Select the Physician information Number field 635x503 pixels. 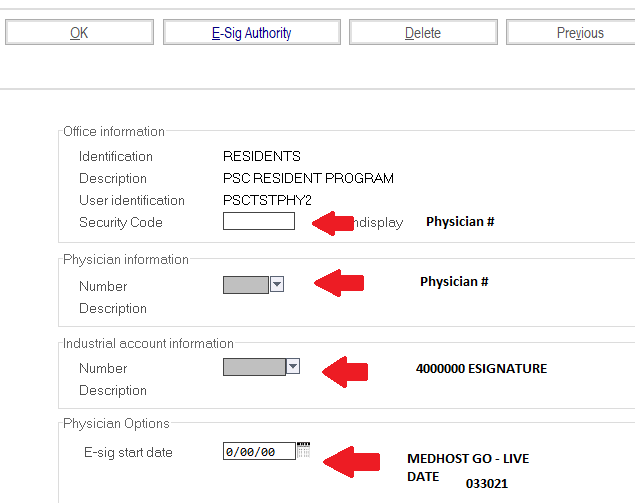point(246,285)
